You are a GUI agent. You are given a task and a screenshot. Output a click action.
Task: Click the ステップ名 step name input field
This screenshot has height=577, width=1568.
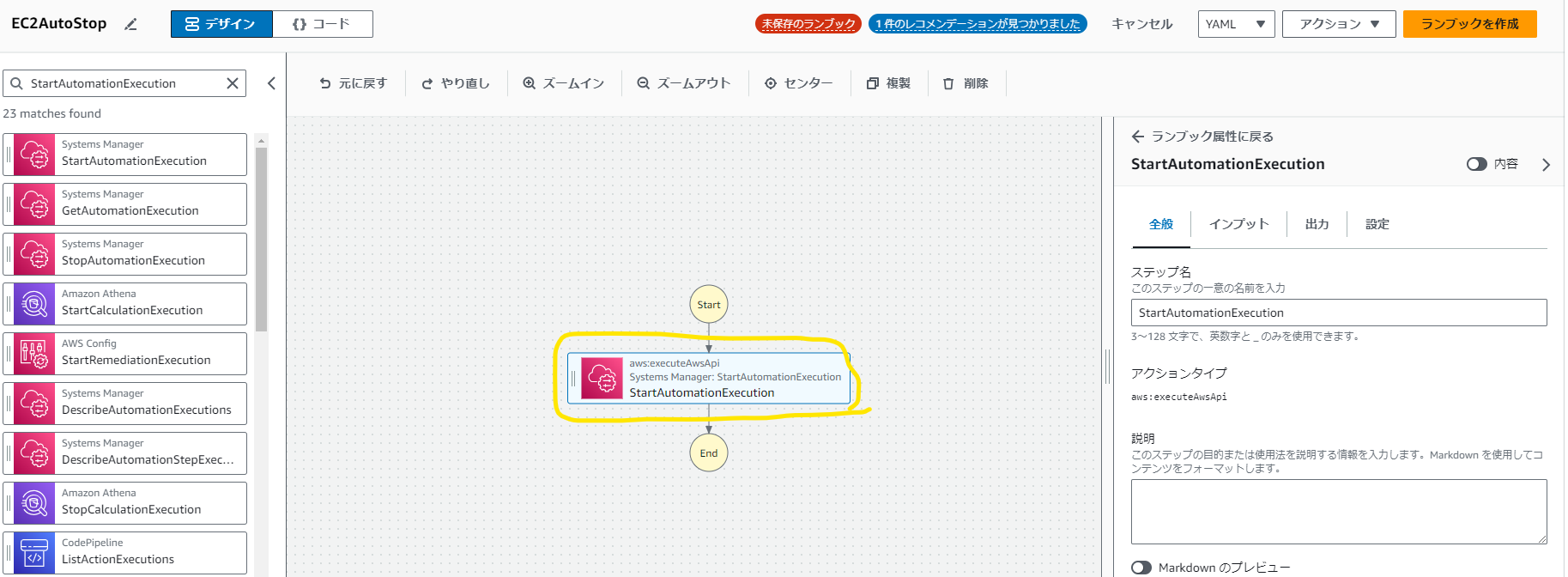pyautogui.click(x=1339, y=313)
